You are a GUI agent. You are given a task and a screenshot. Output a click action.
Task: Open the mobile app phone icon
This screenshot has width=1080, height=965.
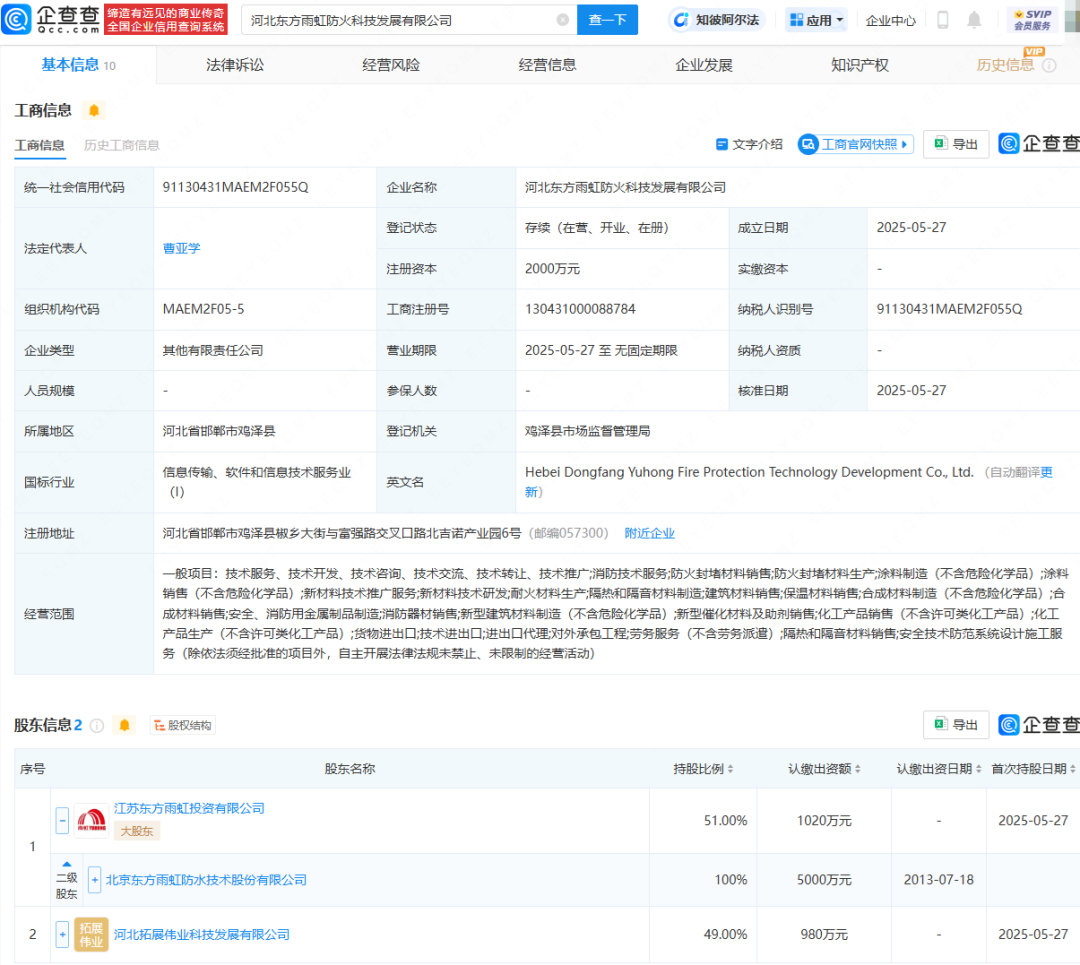(x=942, y=20)
